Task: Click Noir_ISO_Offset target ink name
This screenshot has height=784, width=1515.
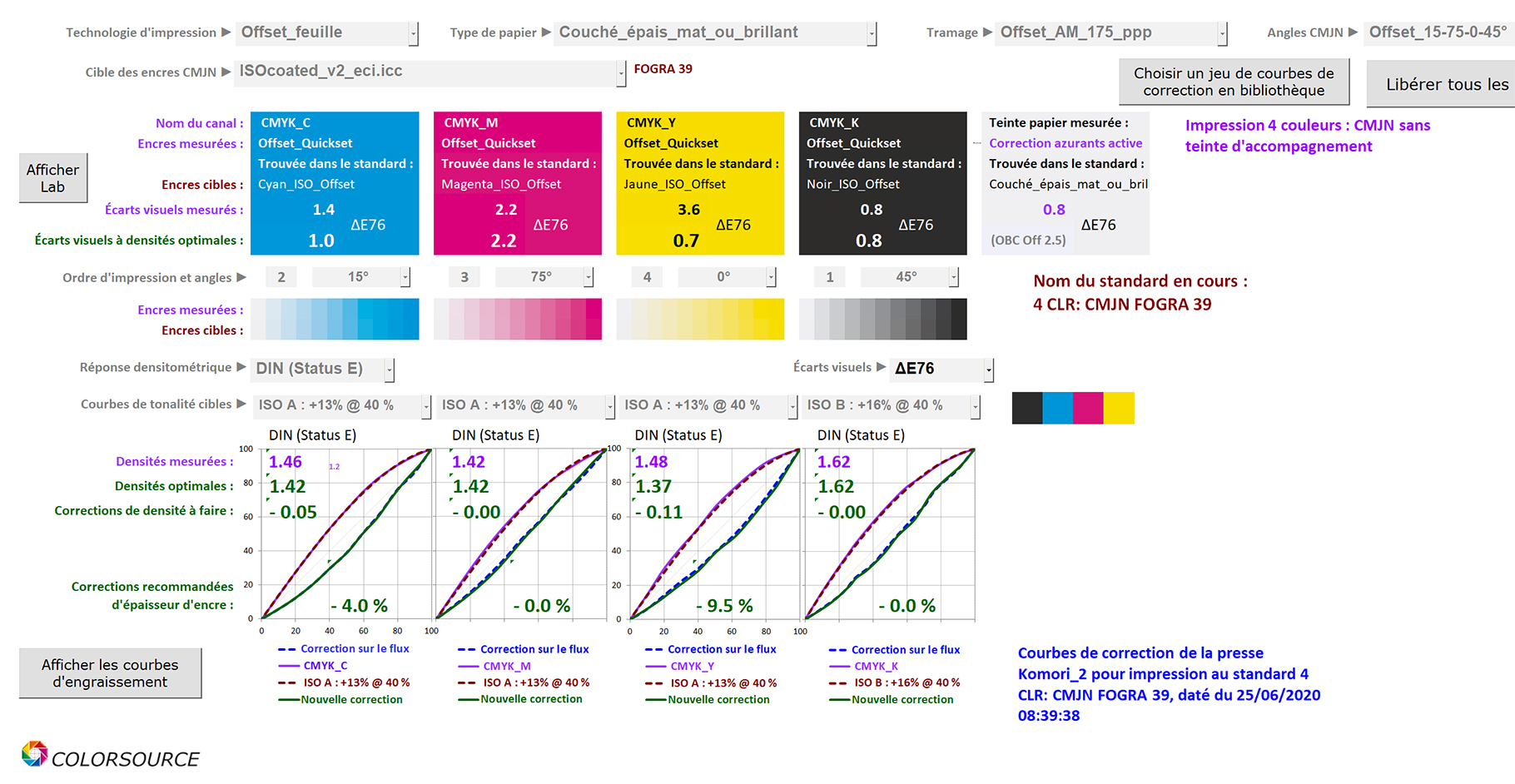Action: tap(853, 185)
